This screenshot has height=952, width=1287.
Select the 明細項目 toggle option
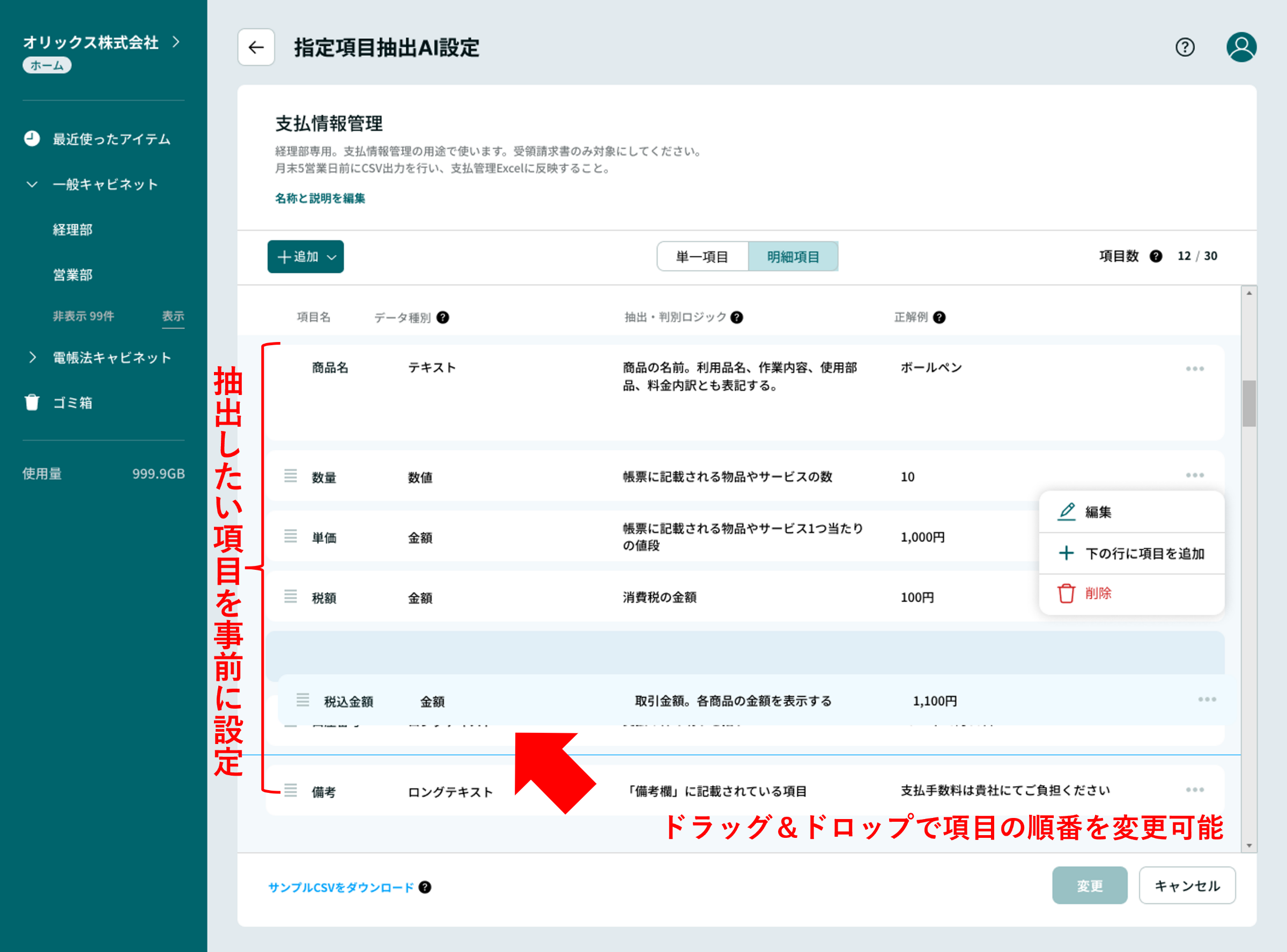tap(793, 256)
